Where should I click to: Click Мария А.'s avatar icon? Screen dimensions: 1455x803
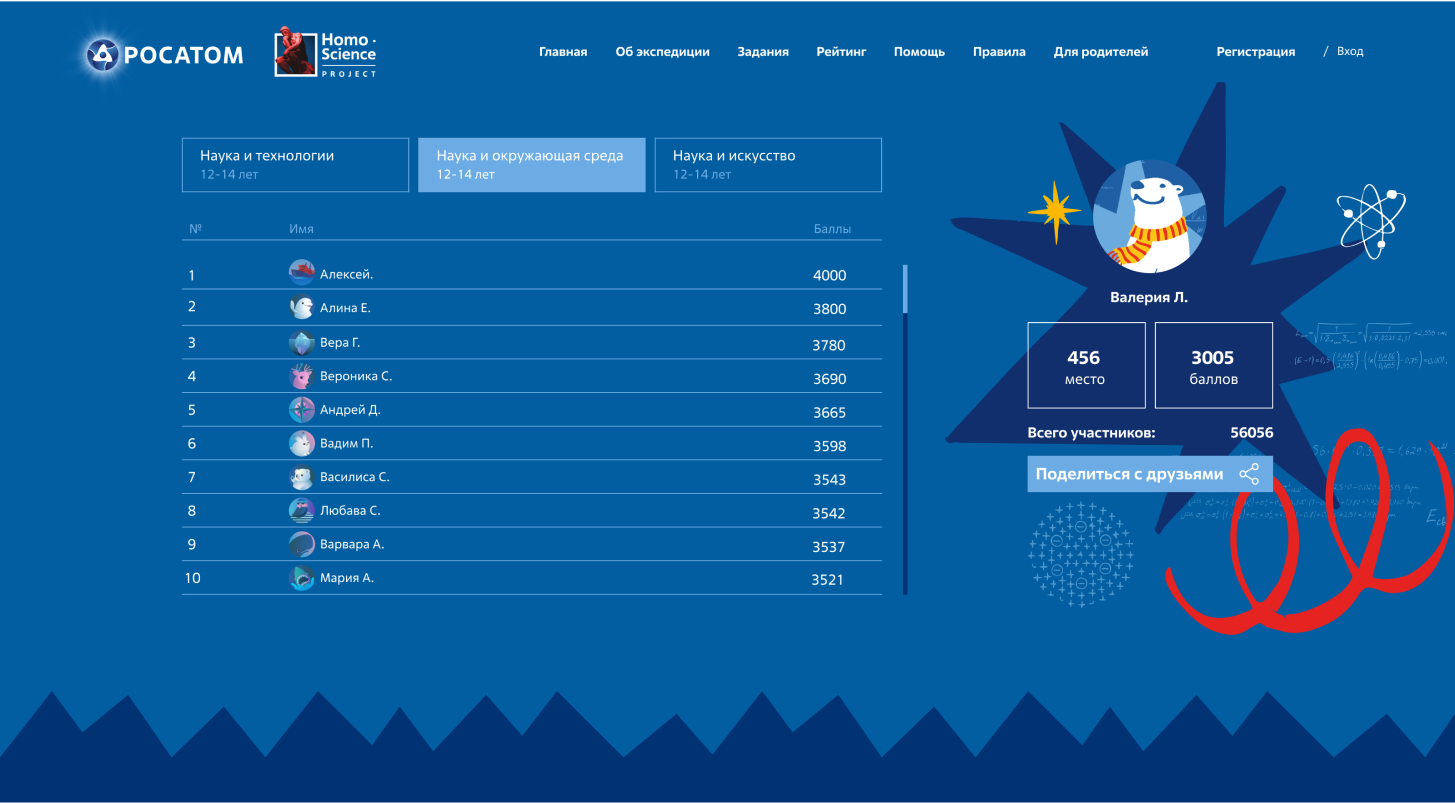point(302,578)
